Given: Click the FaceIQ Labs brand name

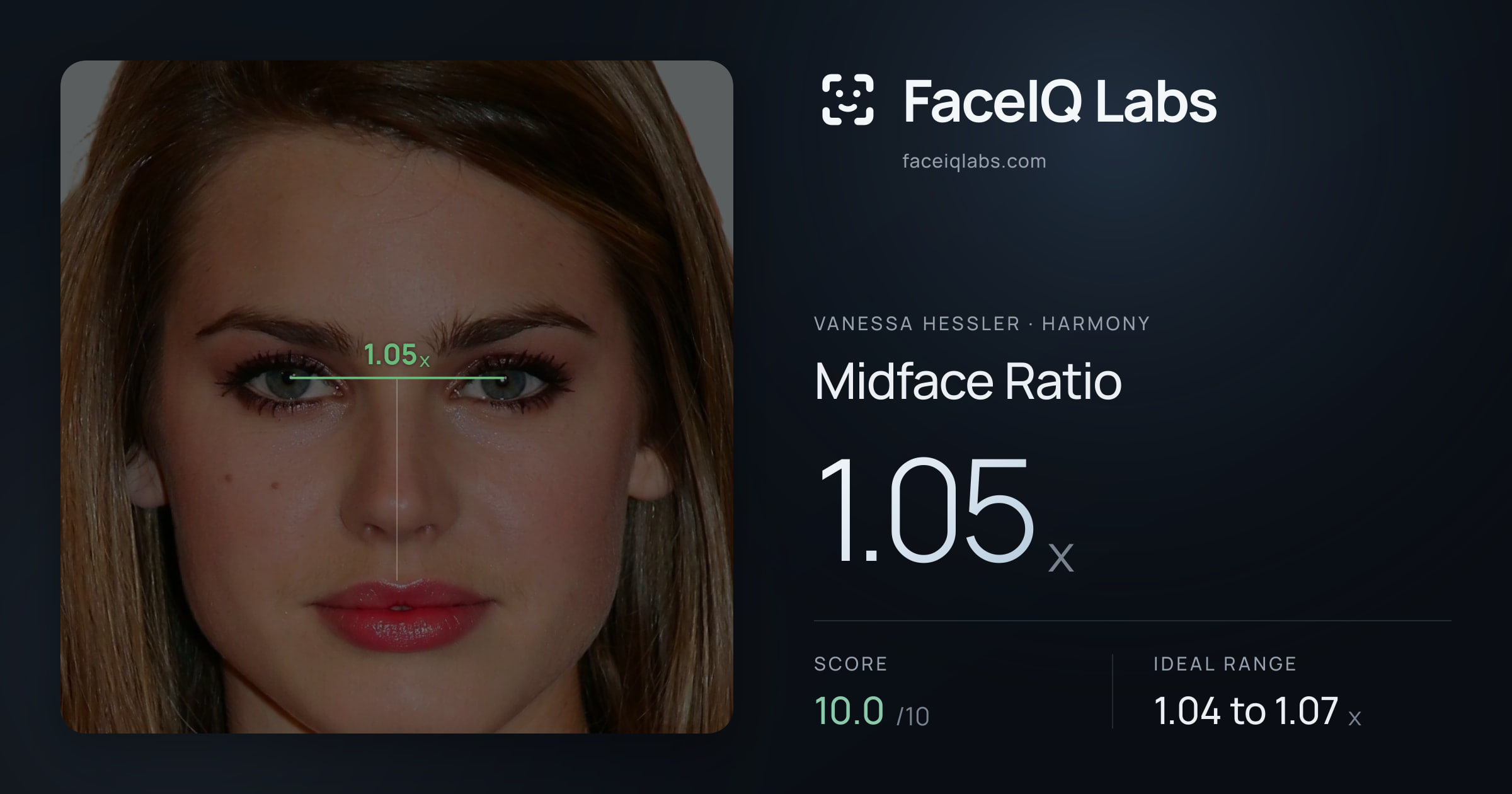Looking at the screenshot, I should pyautogui.click(x=1060, y=101).
